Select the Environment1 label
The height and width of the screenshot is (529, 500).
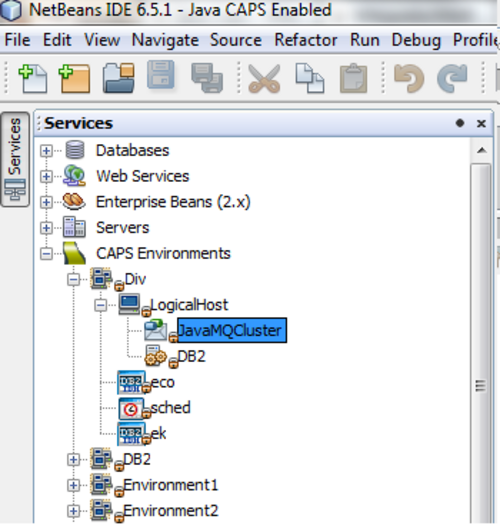pos(171,485)
